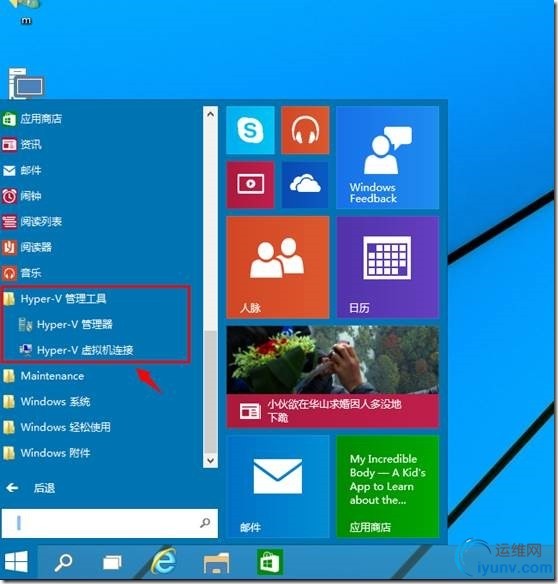
Task: Launch Hyper-V 管理器
Action: [66, 324]
